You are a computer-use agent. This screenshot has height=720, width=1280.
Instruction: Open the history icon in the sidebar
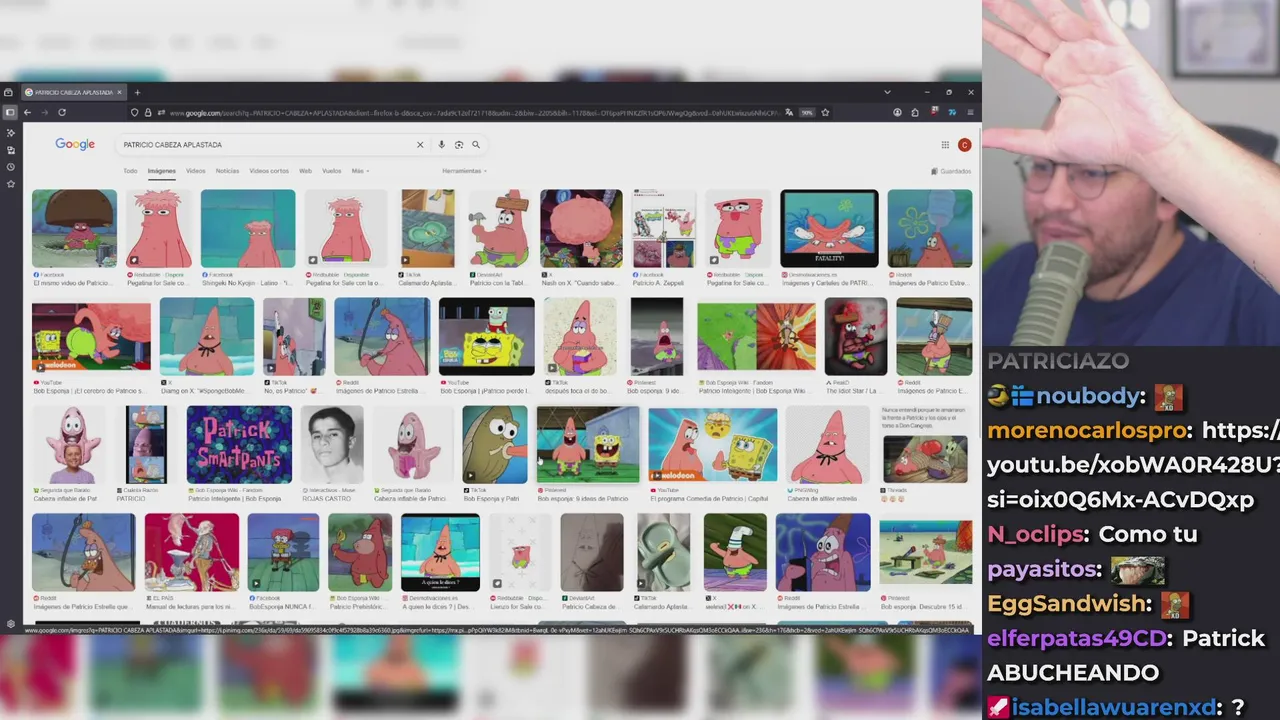[11, 167]
